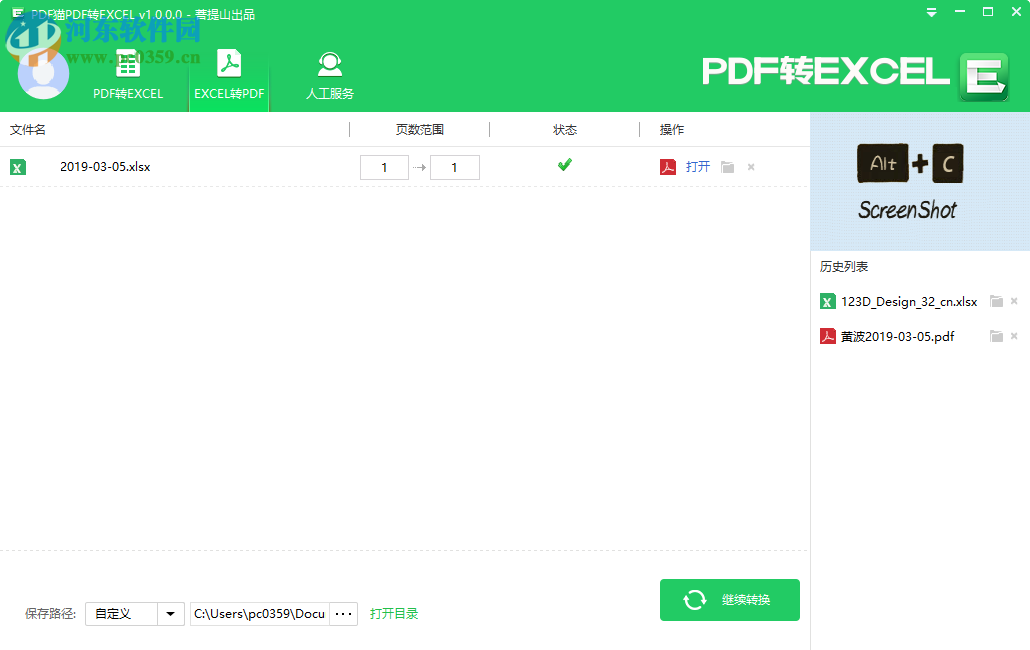This screenshot has width=1030, height=650.
Task: Open the folder icon in the 操作 column
Action: click(x=725, y=167)
